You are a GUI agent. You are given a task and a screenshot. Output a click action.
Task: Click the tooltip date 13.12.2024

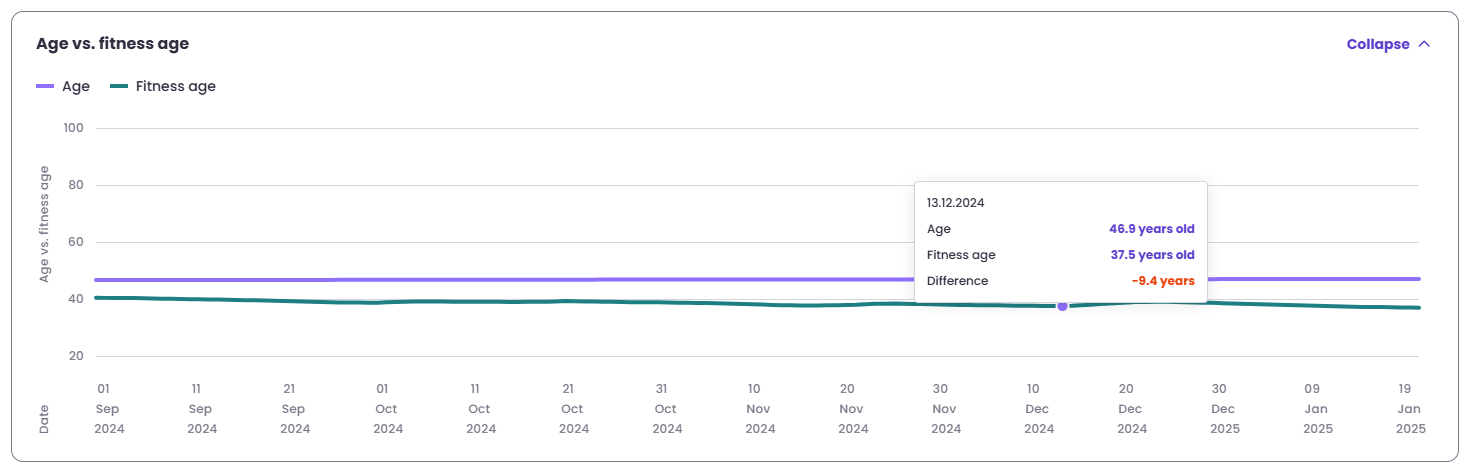tap(955, 202)
